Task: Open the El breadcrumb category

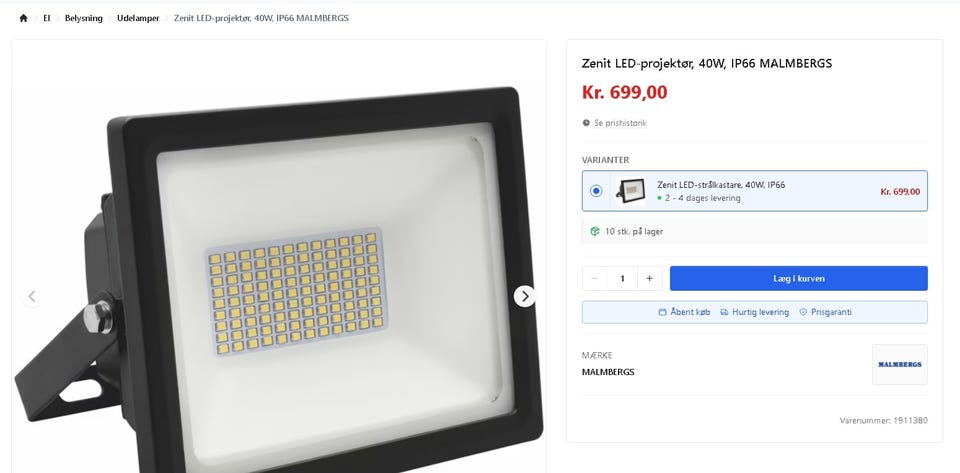Action: tap(47, 18)
